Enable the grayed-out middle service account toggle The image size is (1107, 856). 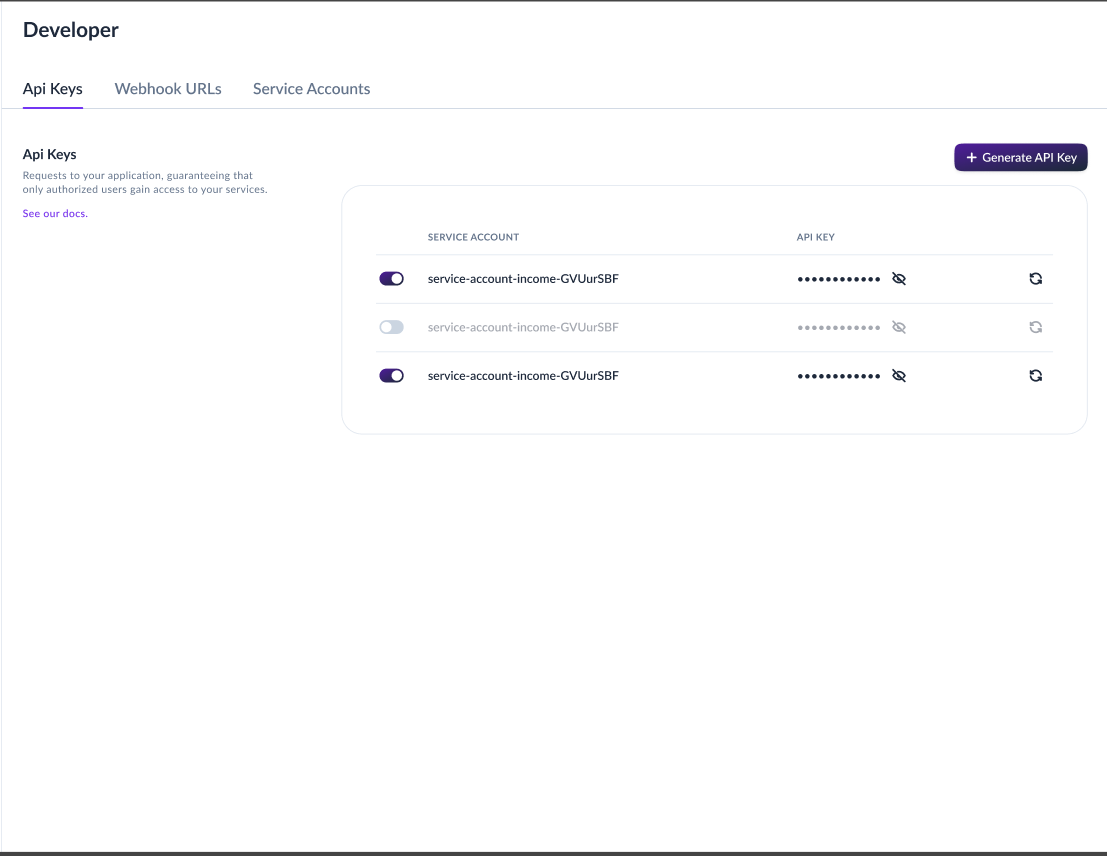(x=391, y=327)
